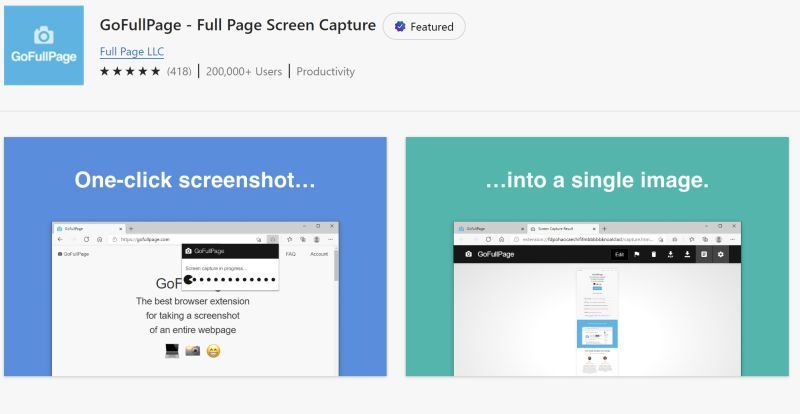The width and height of the screenshot is (800, 414).
Task: Open the One-click screenshot preview image
Action: click(195, 256)
